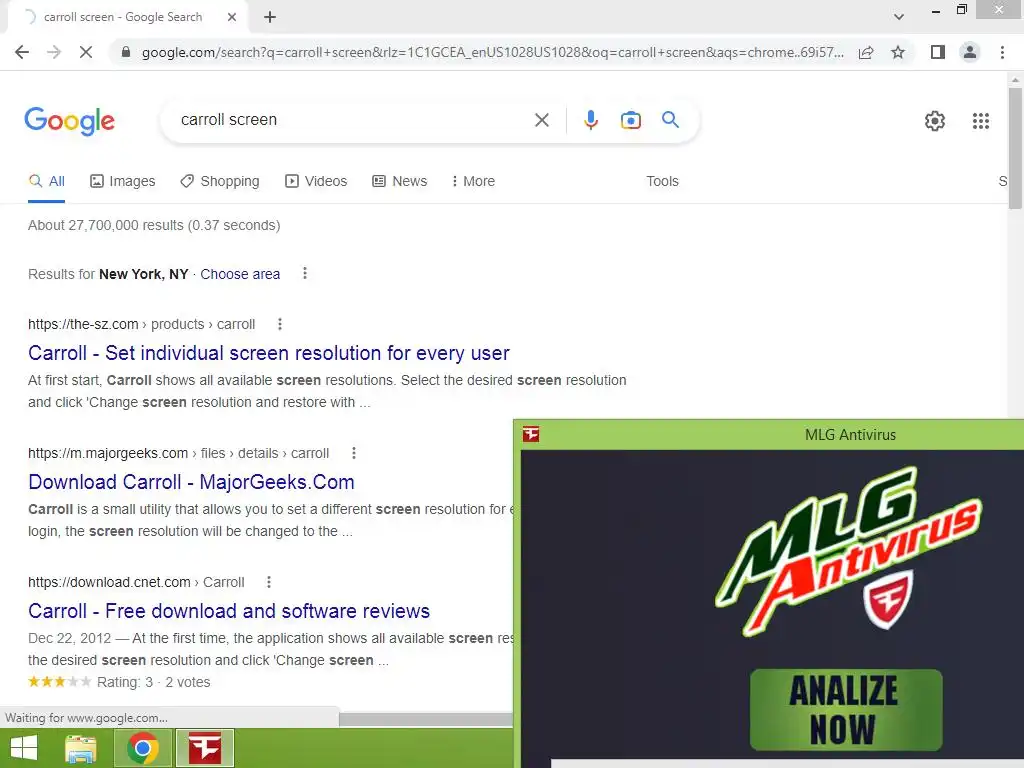Open options dots for majorgeeks result
This screenshot has width=1024, height=768.
pos(354,453)
